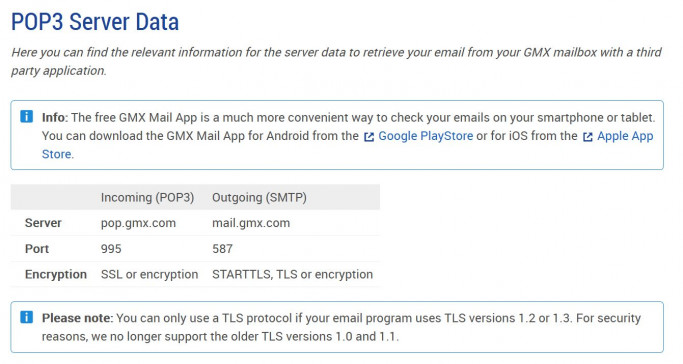Click the incoming port value 995

tap(111, 249)
